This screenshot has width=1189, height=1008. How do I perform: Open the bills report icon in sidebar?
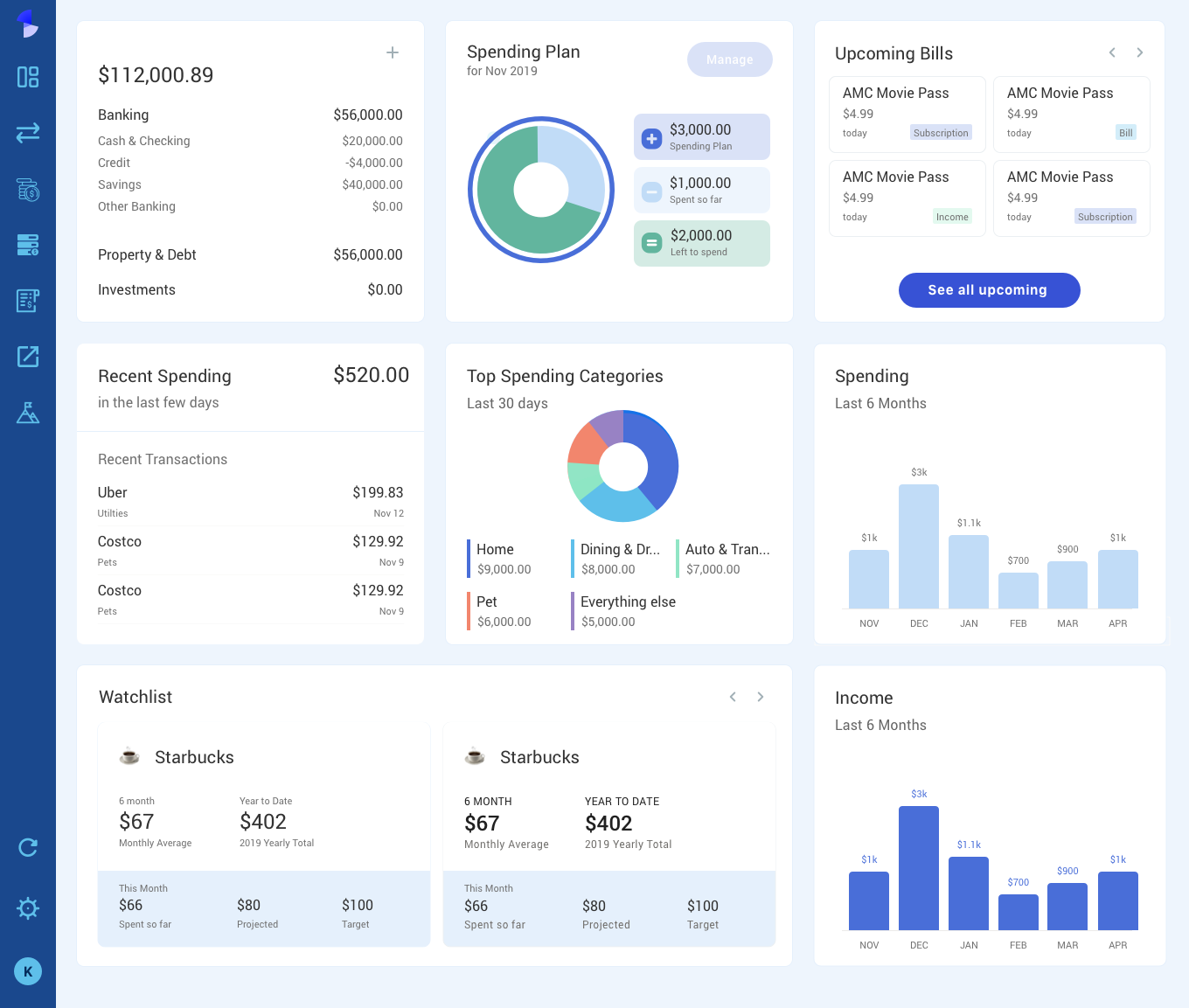click(x=28, y=301)
